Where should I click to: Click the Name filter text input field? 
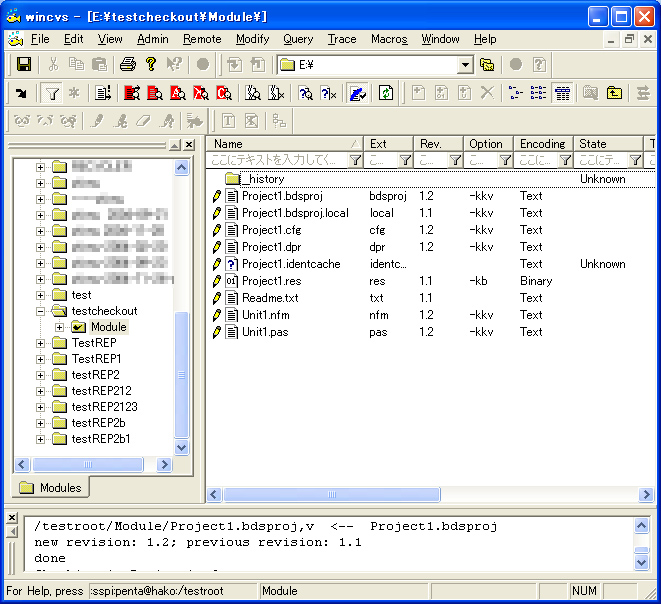coord(278,160)
